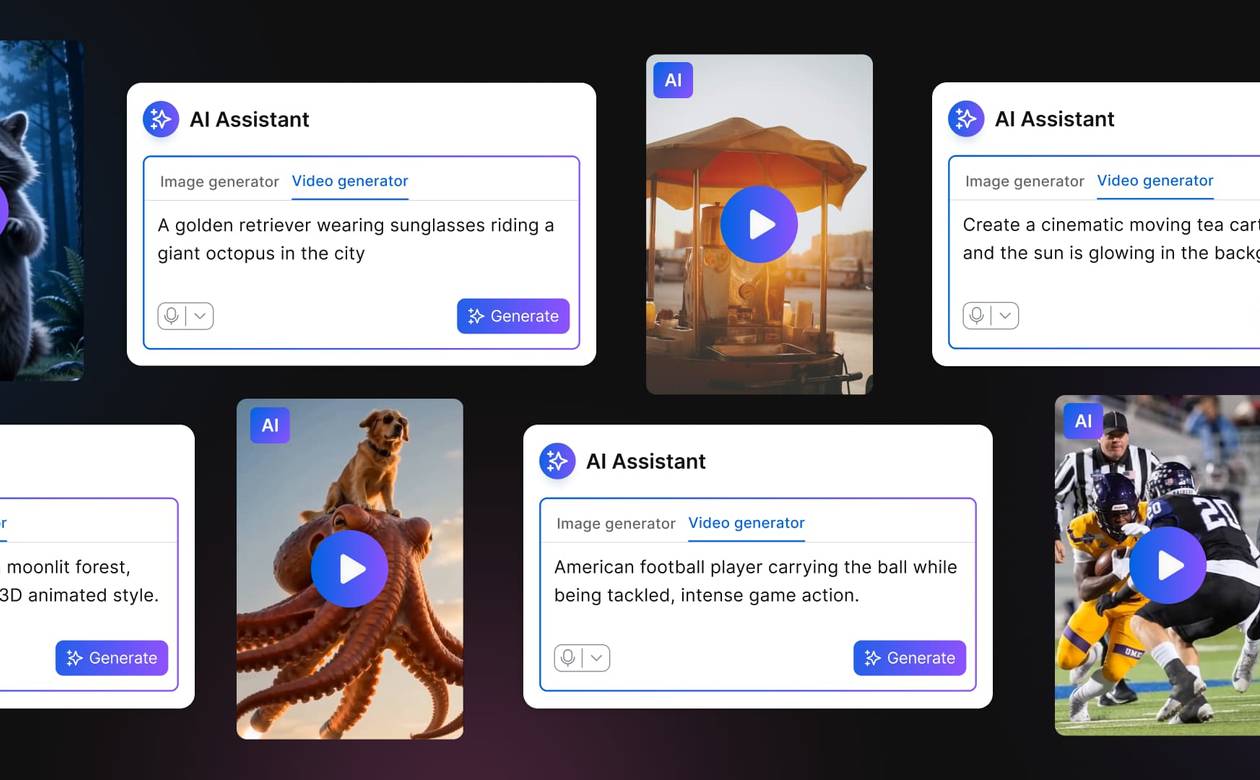The image size is (1260, 780).
Task: Click AI badge on tea cart video
Action: (x=673, y=80)
